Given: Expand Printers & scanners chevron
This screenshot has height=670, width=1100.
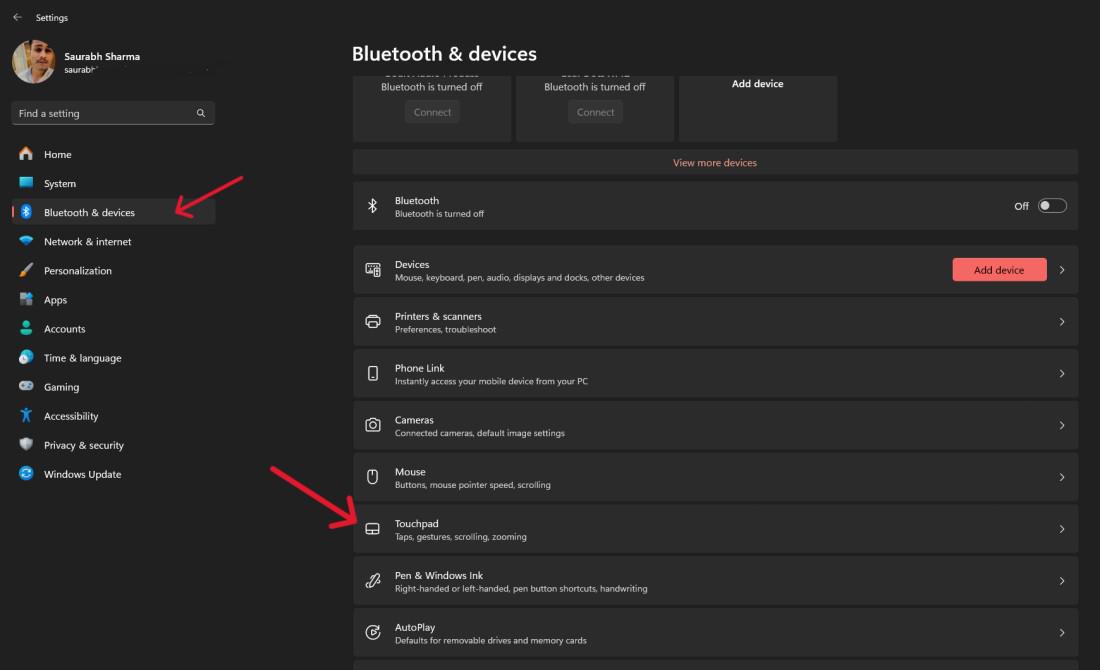Looking at the screenshot, I should tap(1062, 321).
